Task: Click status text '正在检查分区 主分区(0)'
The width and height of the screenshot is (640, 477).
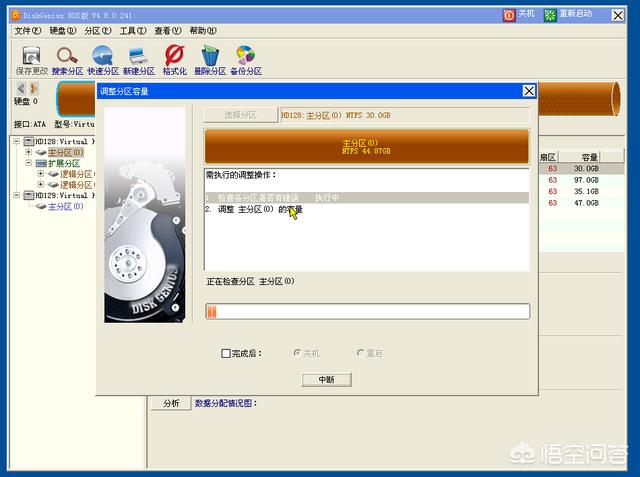Action: (x=250, y=281)
